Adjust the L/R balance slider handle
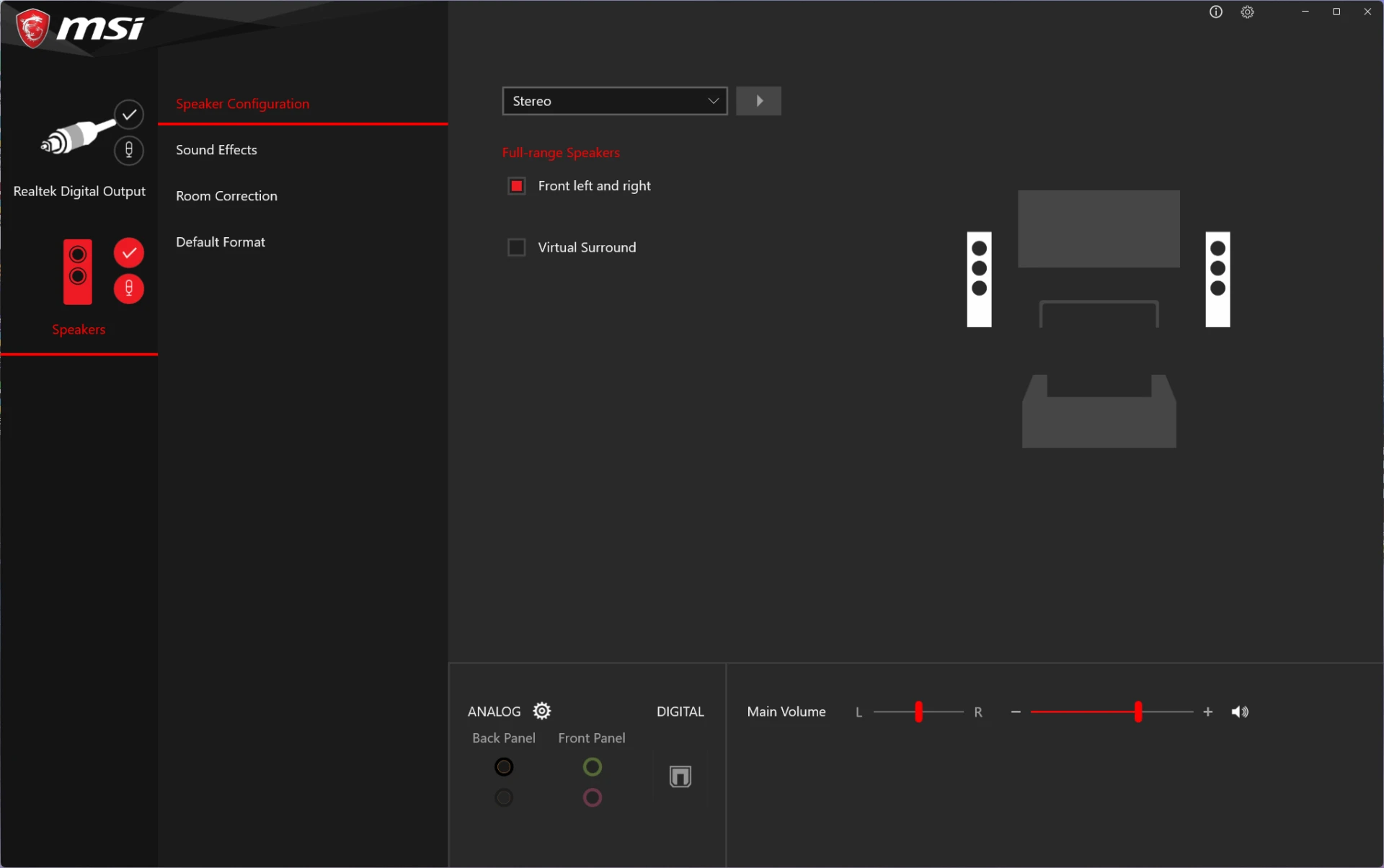The image size is (1384, 868). (918, 712)
